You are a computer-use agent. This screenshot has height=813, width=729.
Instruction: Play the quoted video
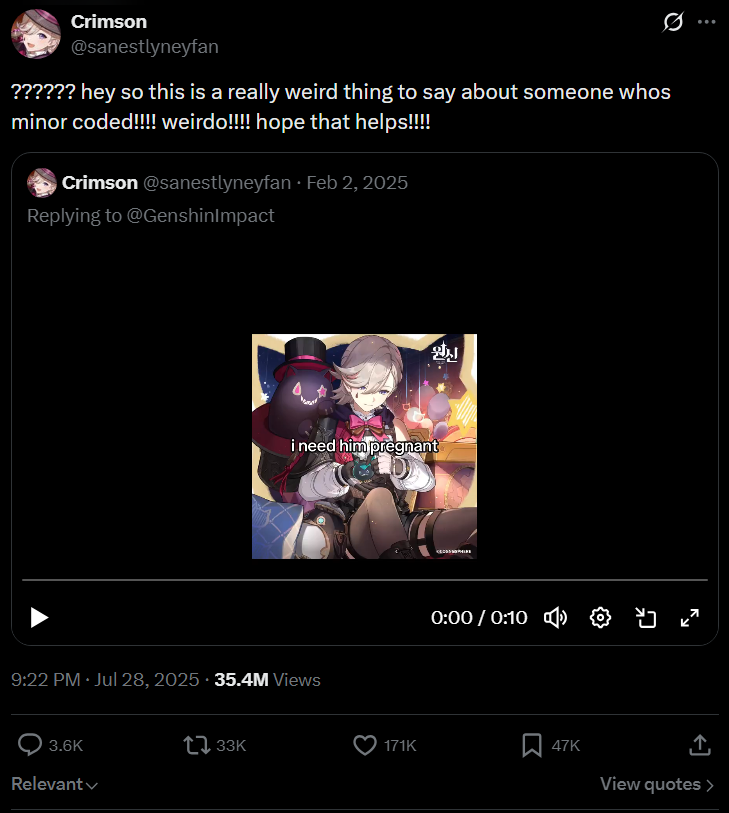(x=39, y=618)
